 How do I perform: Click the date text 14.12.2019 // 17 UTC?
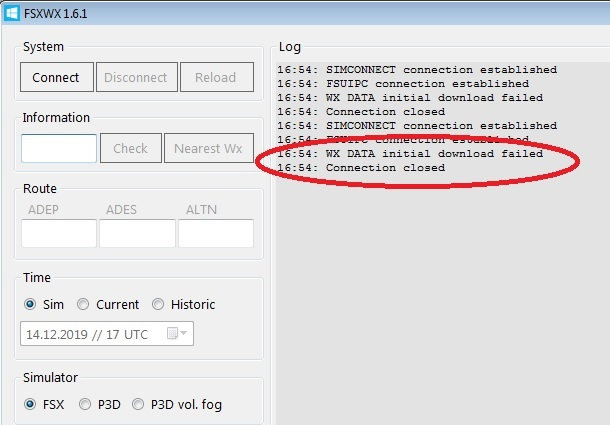click(x=87, y=334)
